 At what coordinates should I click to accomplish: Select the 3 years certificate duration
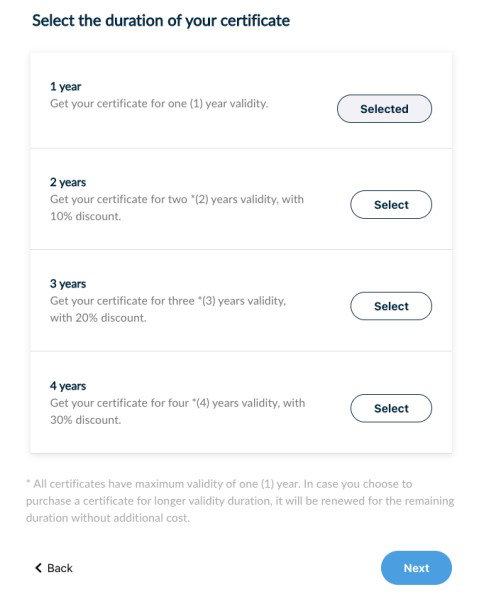coord(391,306)
